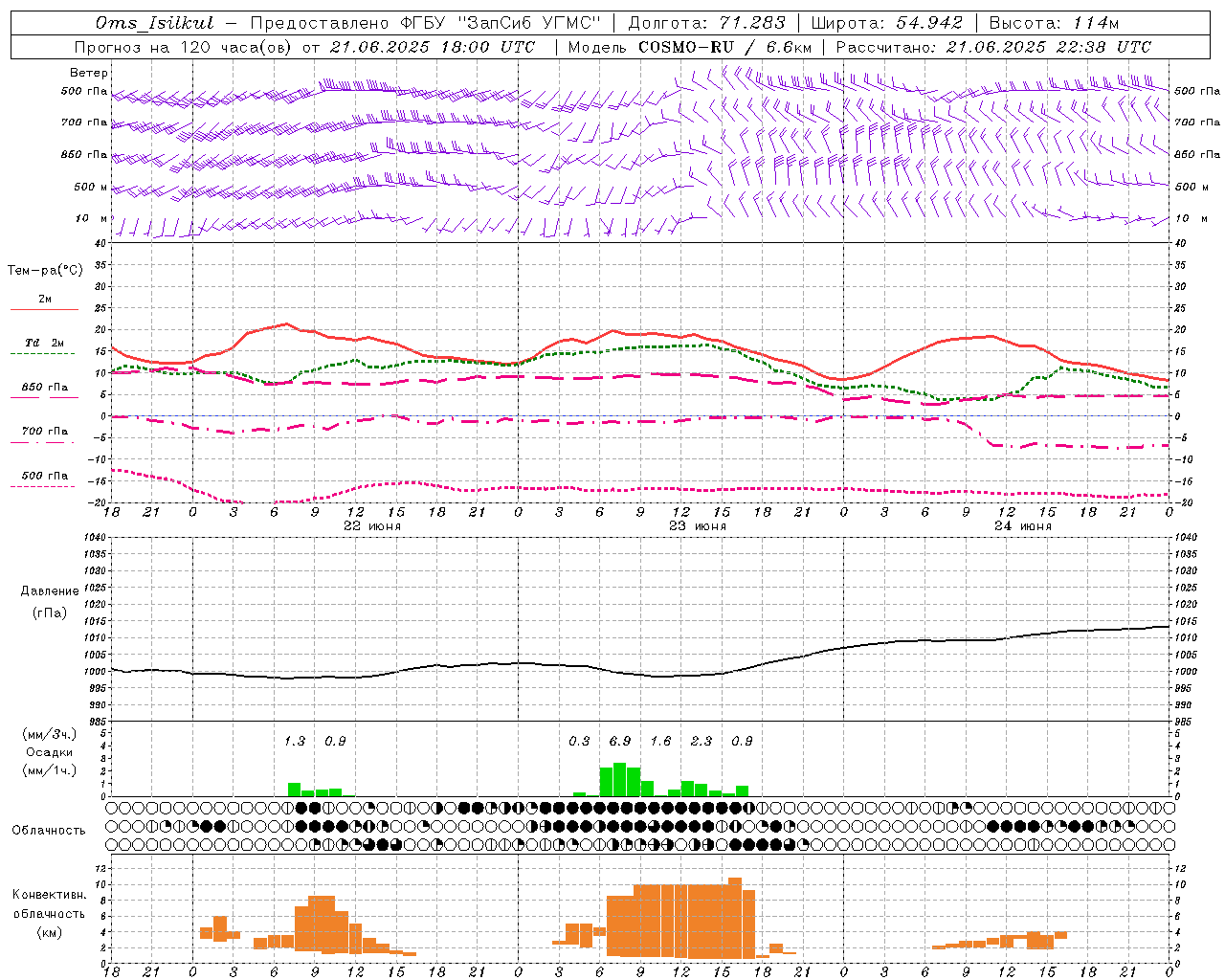Click the "Осадки" precipitation label
This screenshot has width=1225, height=980.
(x=50, y=752)
